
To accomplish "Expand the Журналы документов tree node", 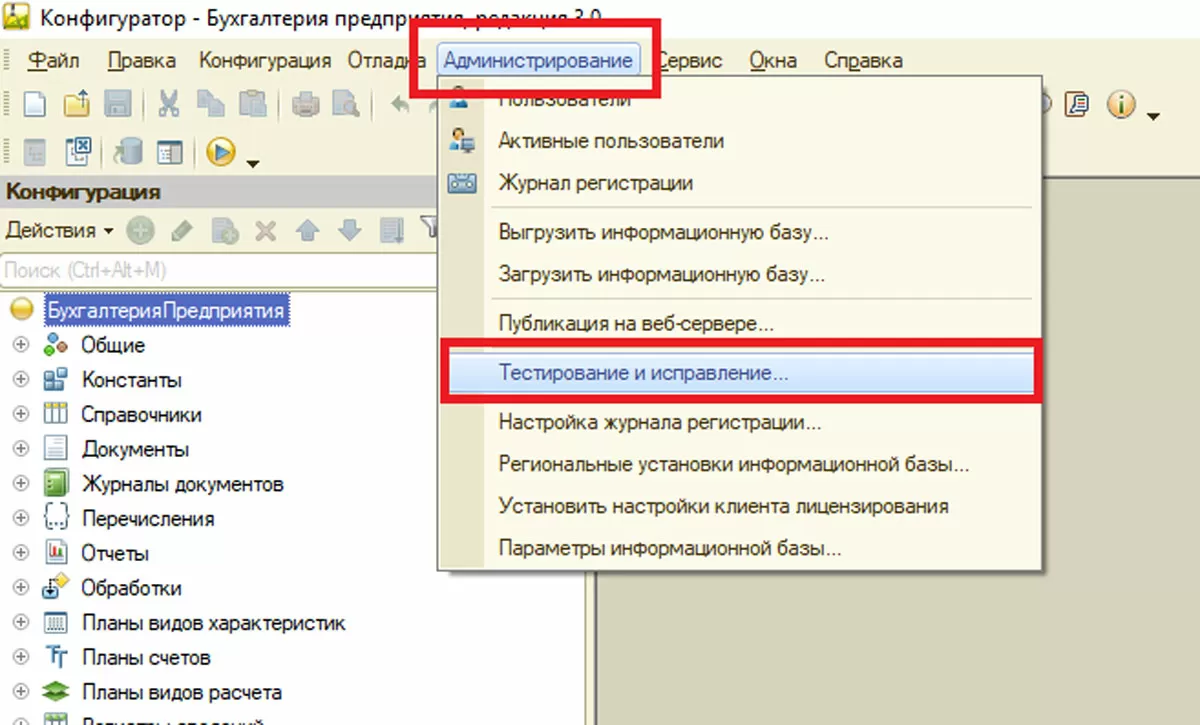I will point(19,484).
